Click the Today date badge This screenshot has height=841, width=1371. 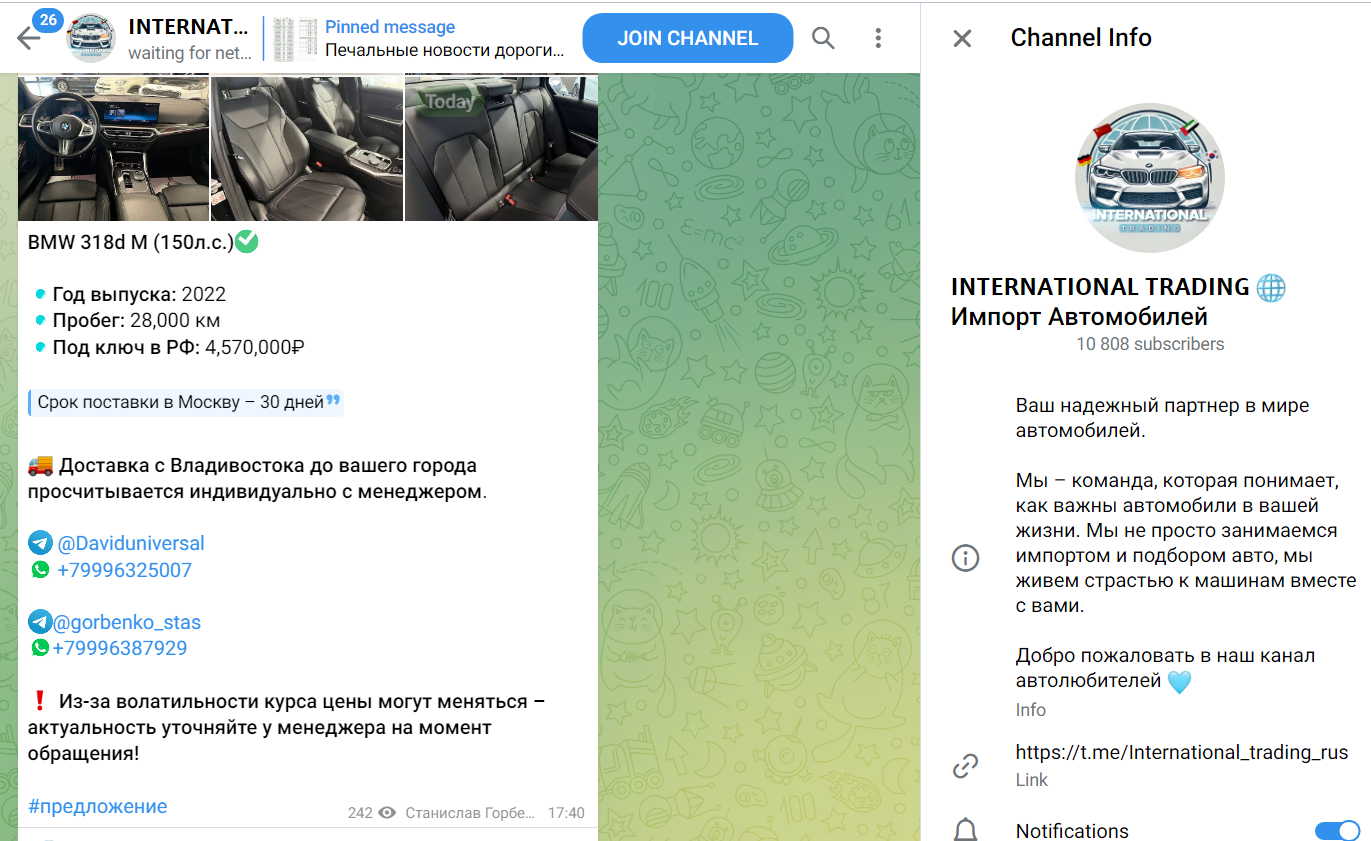[450, 102]
